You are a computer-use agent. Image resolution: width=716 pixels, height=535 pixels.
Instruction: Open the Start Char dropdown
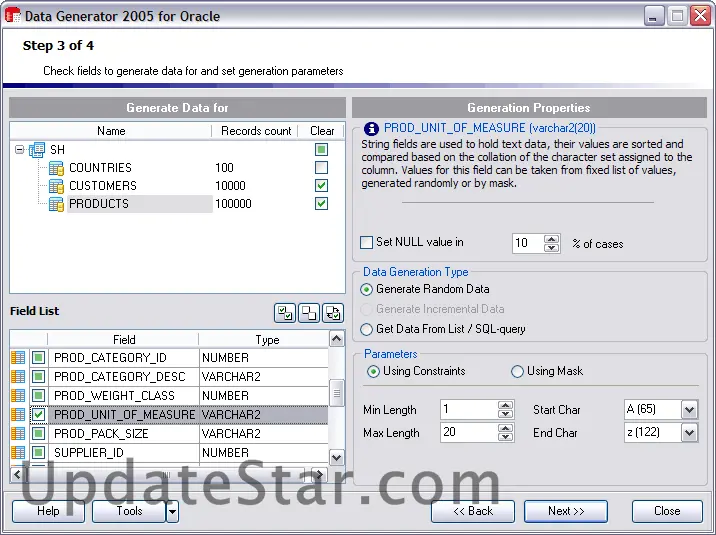coord(690,409)
